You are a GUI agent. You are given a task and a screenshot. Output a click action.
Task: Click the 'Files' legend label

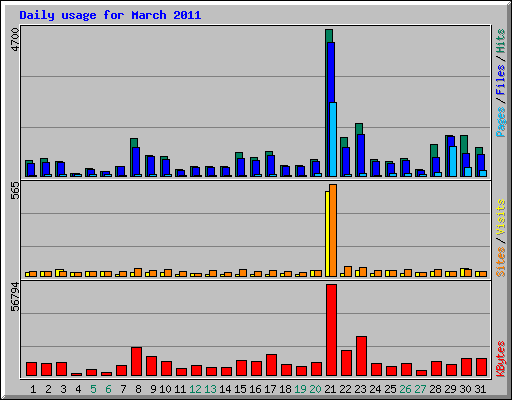point(500,80)
